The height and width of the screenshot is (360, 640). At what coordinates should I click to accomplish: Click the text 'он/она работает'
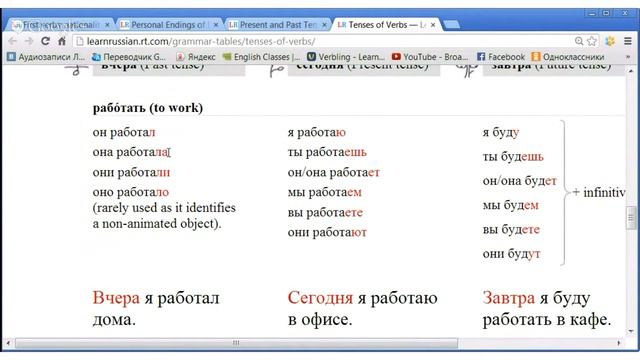pos(334,172)
